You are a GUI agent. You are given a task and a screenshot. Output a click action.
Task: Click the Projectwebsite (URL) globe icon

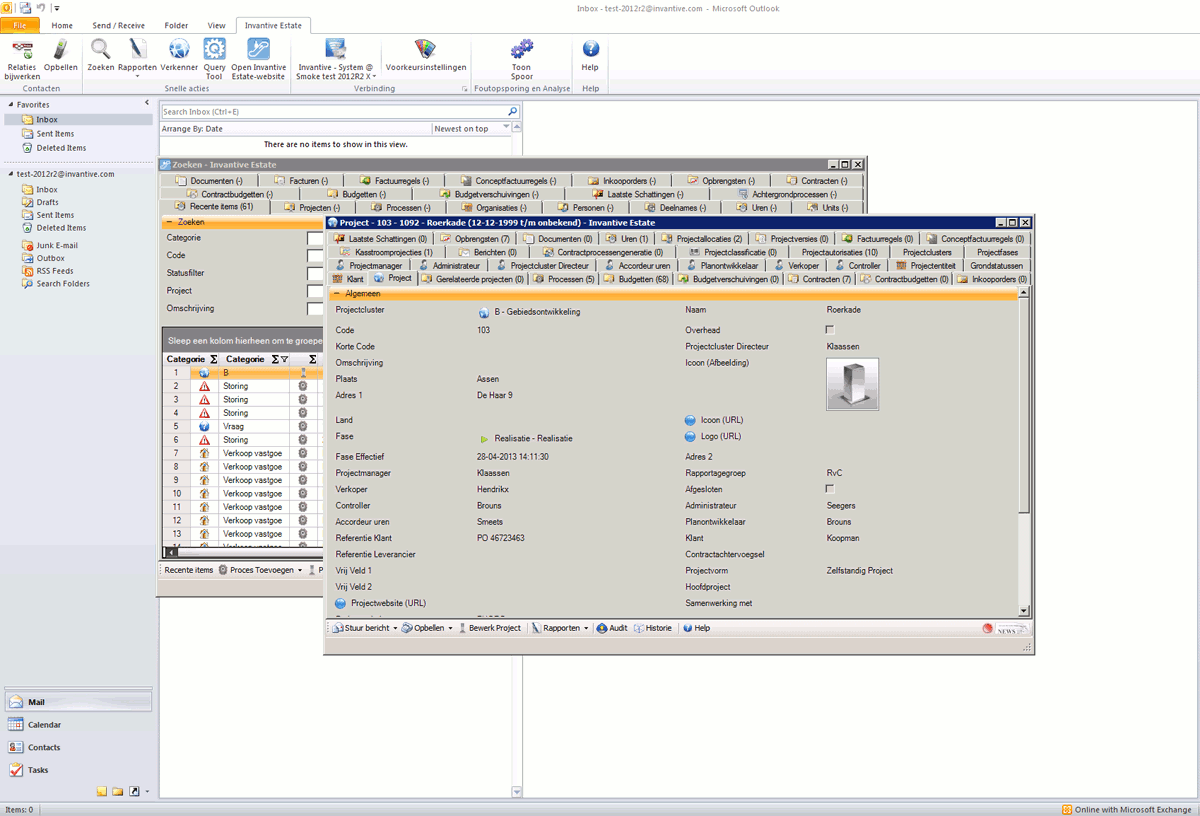click(341, 604)
